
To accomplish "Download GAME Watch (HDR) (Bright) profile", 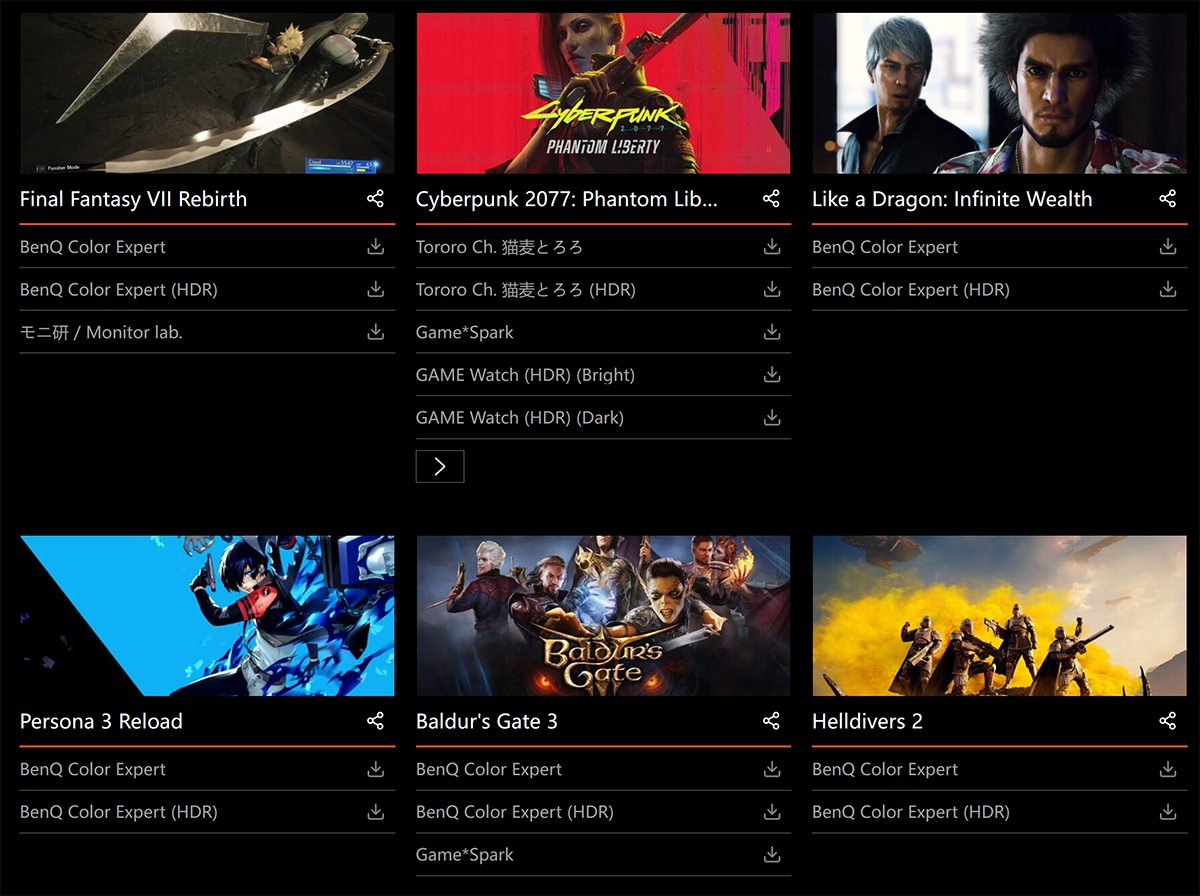I will [772, 375].
